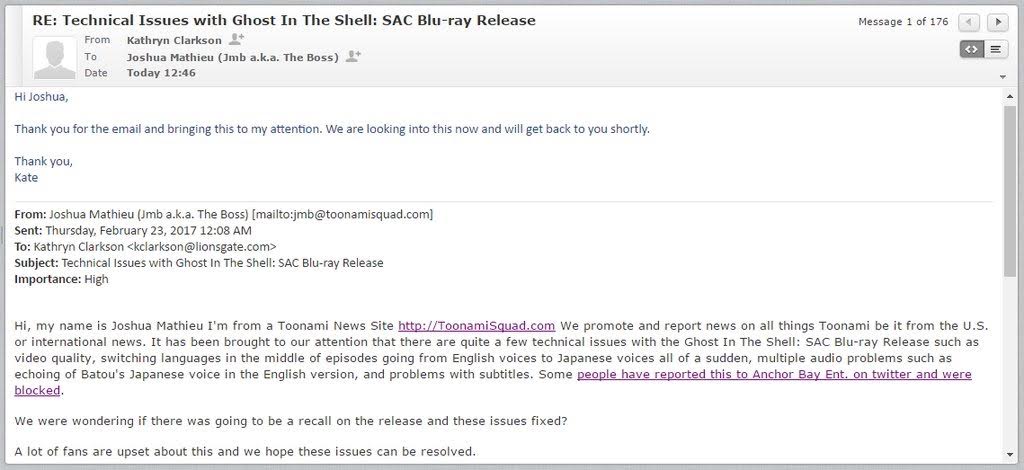Click sender name Kathryn Clarkson

(x=174, y=40)
